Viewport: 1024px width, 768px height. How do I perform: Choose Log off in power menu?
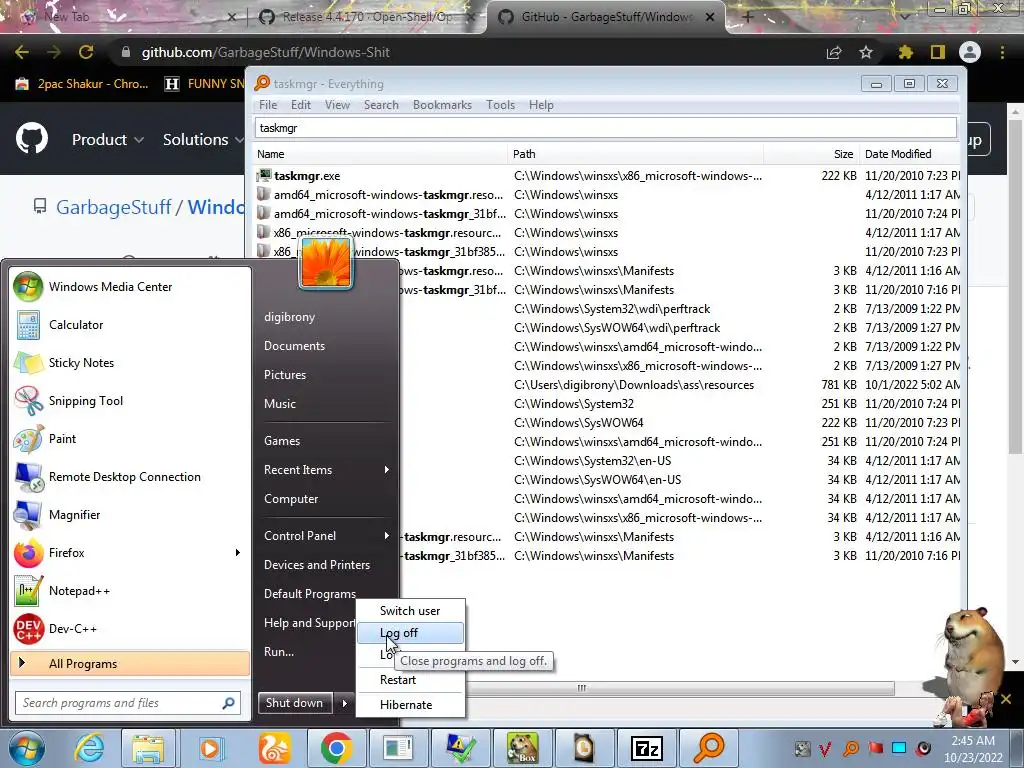[x=410, y=633]
